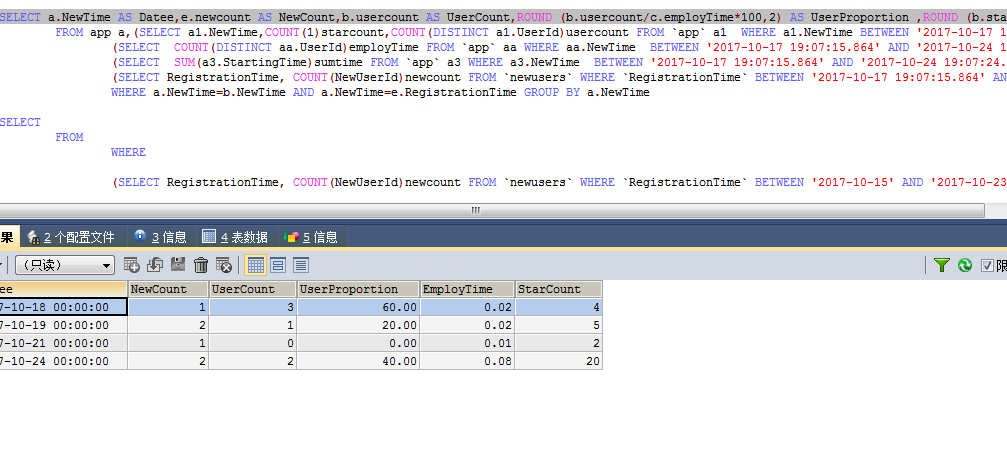Screen dimensions: 1007x461
Task: Click NewCount cell in the 10-19 row
Action: click(168, 325)
